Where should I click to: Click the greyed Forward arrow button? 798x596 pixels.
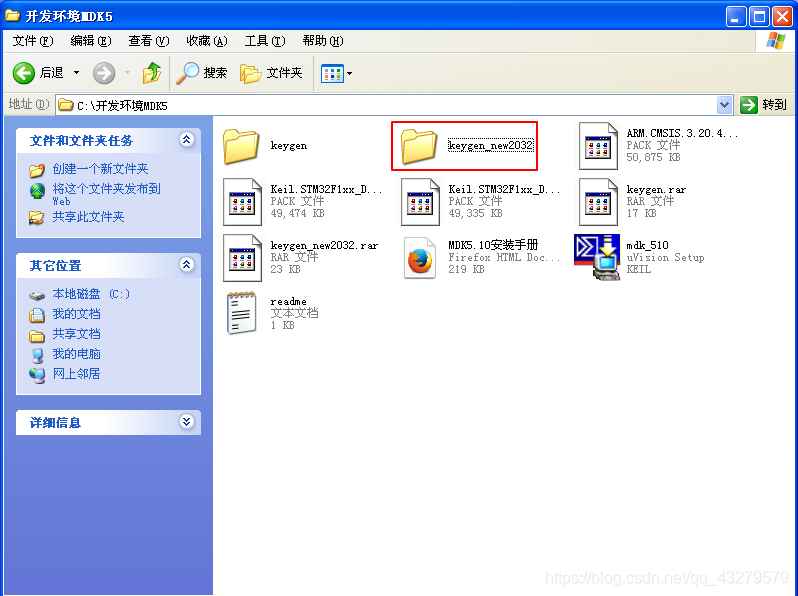[x=104, y=73]
